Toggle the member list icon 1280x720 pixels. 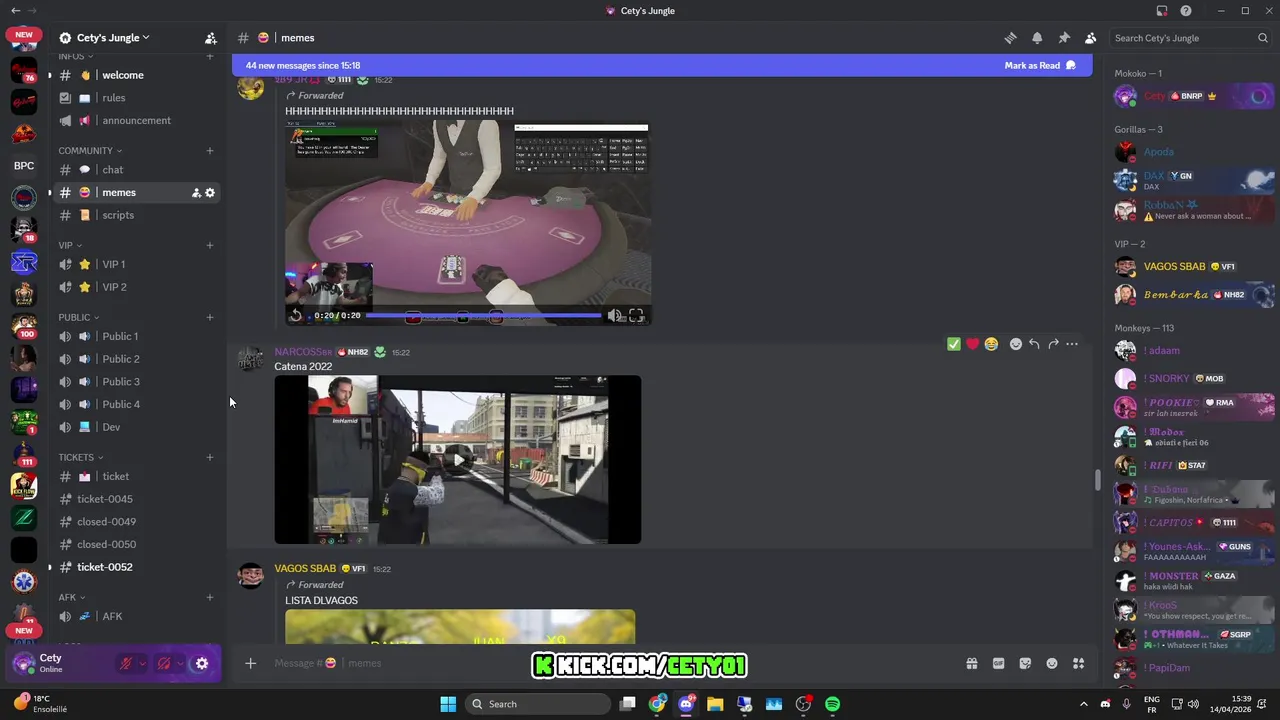click(x=1090, y=38)
